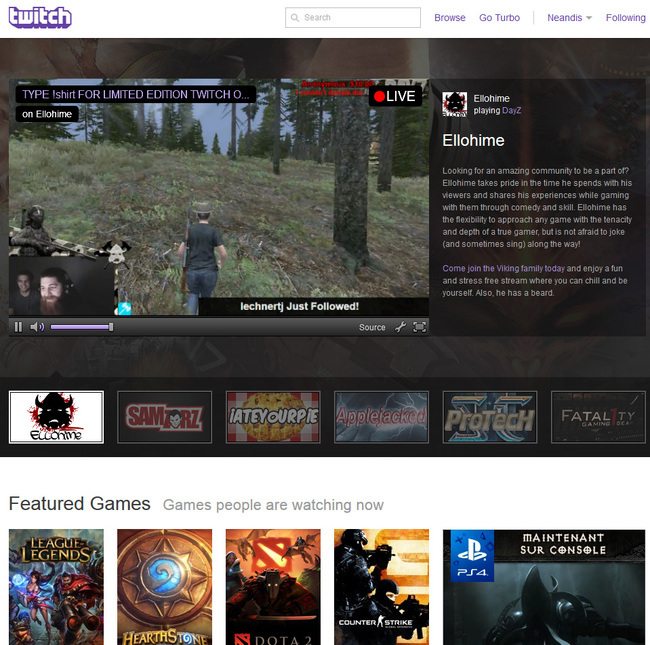Pause the Ellohime live stream
This screenshot has height=645, width=650.
(18, 327)
